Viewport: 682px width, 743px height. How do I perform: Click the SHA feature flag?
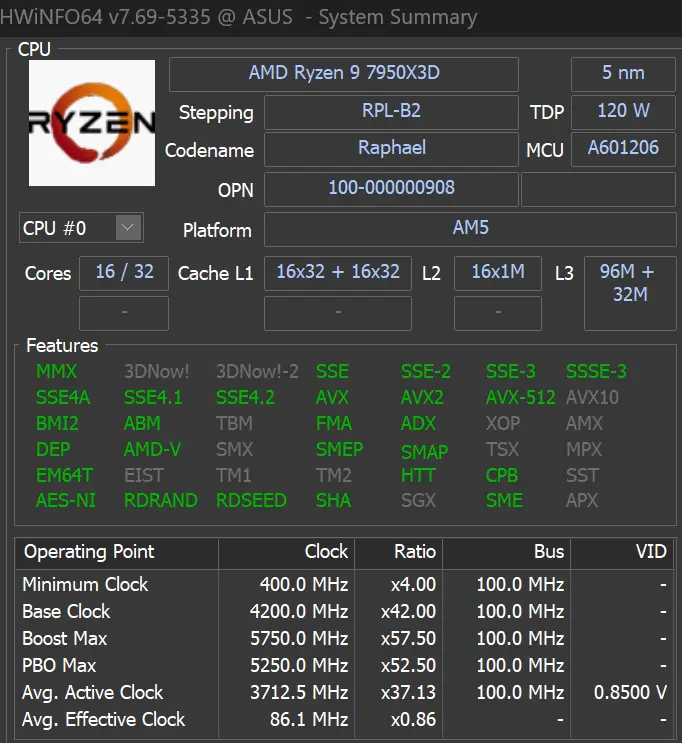(333, 500)
